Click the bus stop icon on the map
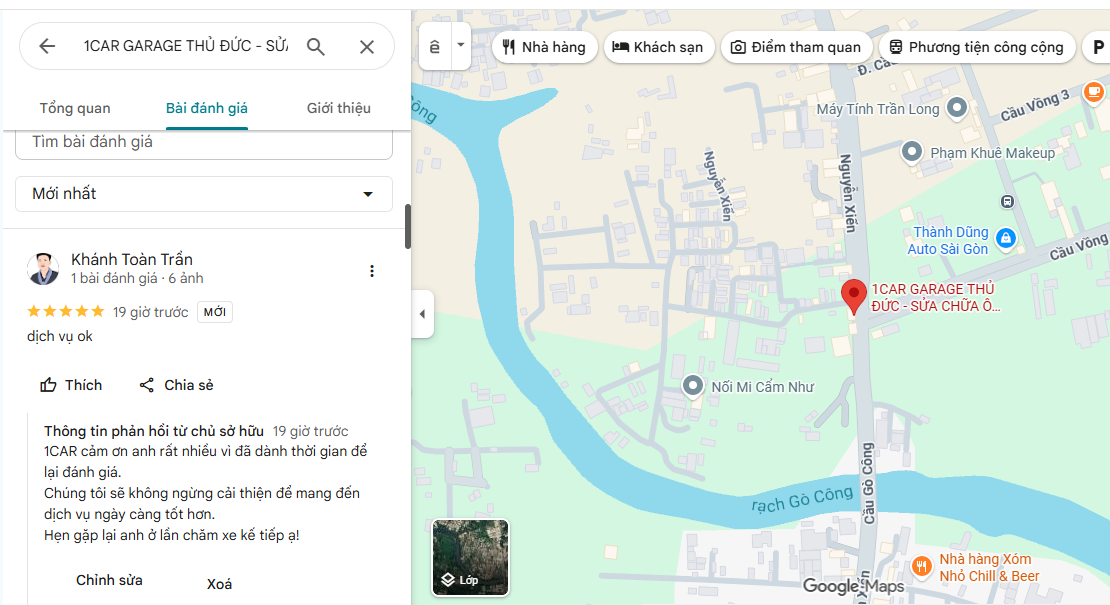1110x605 pixels. (x=1007, y=202)
